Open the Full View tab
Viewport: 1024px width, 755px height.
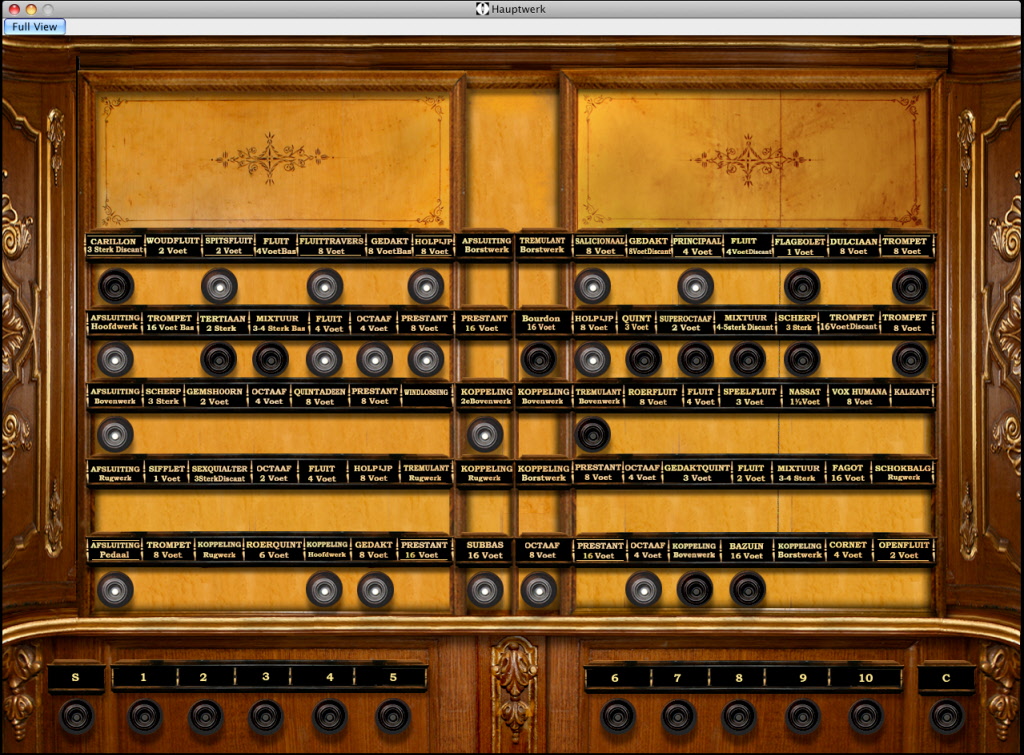click(35, 27)
